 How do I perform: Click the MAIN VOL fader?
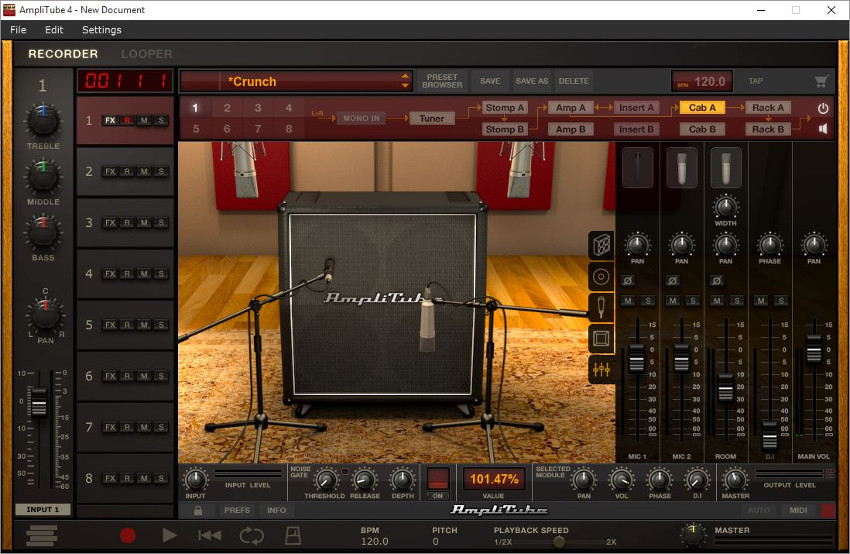(814, 349)
